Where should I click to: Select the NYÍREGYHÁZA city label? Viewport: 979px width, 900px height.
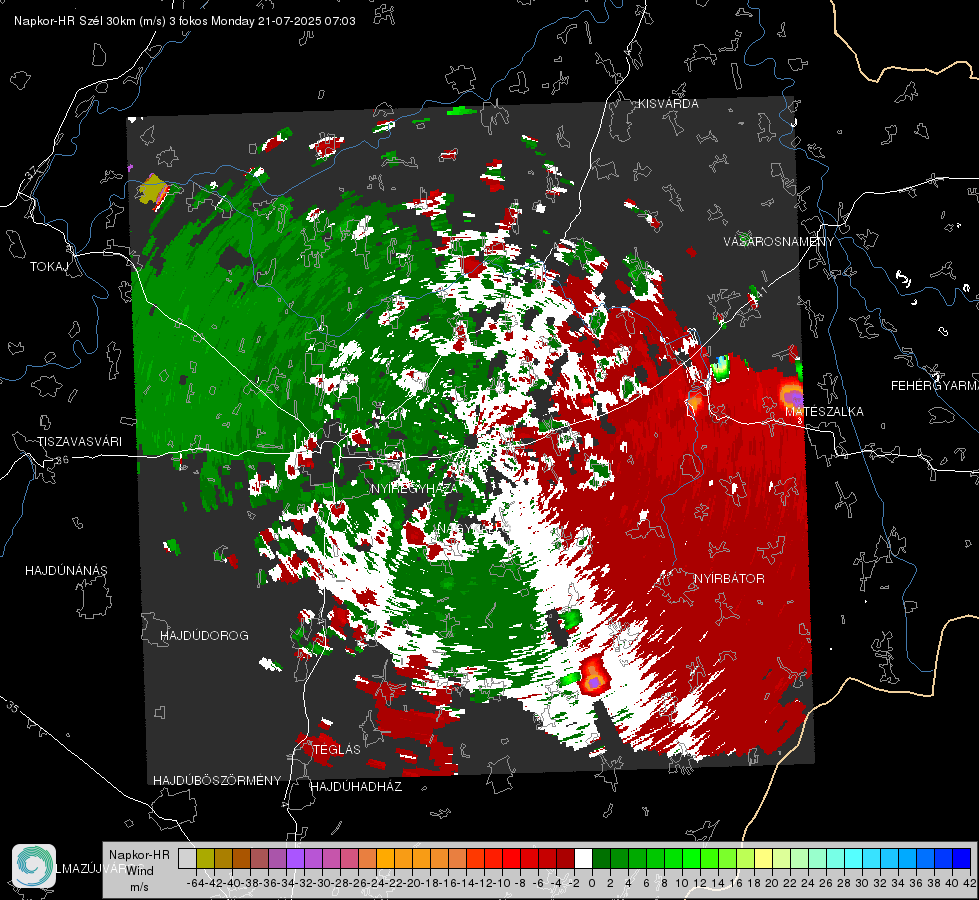click(414, 488)
